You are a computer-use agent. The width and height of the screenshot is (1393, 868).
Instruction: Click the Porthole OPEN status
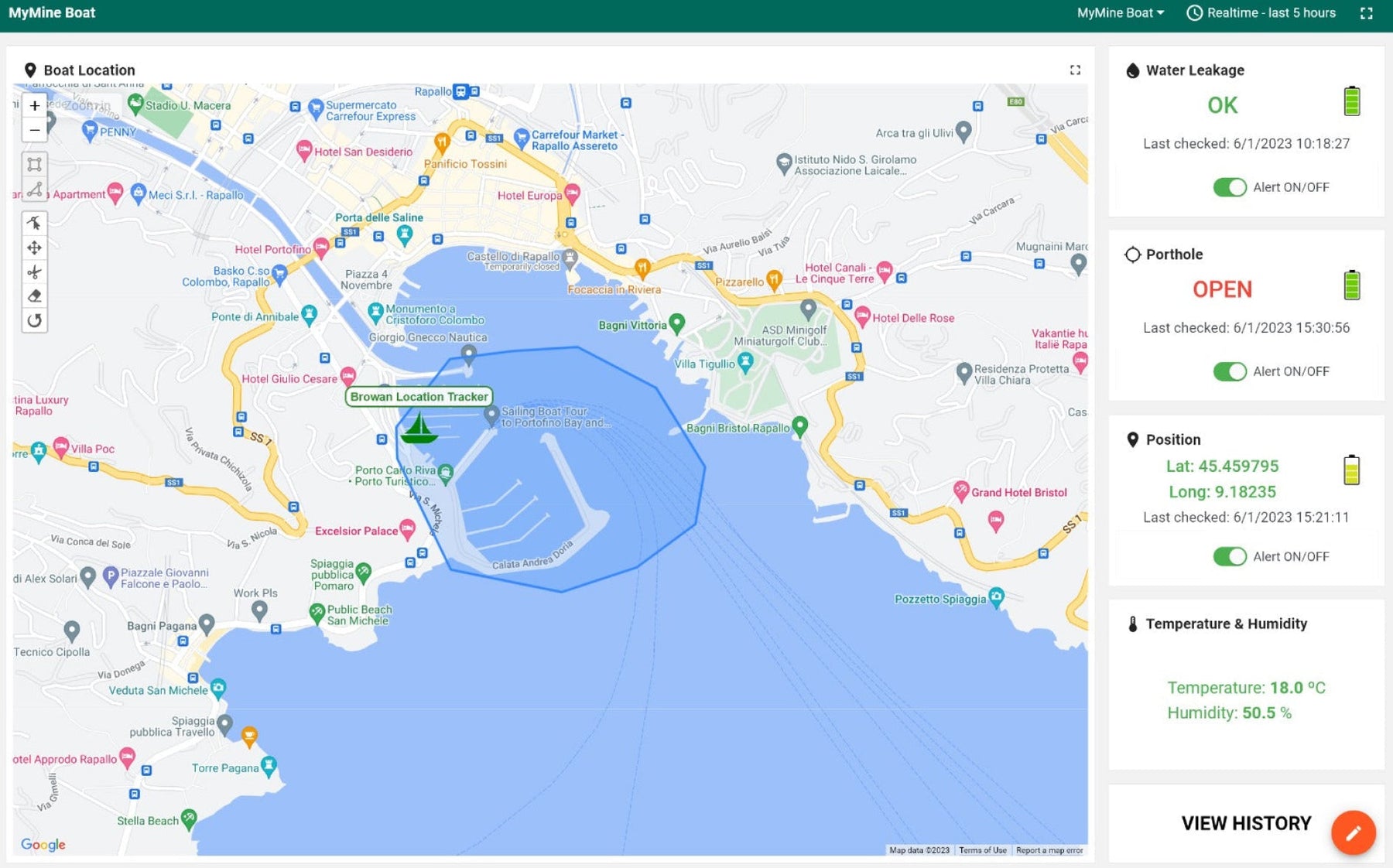[1222, 289]
